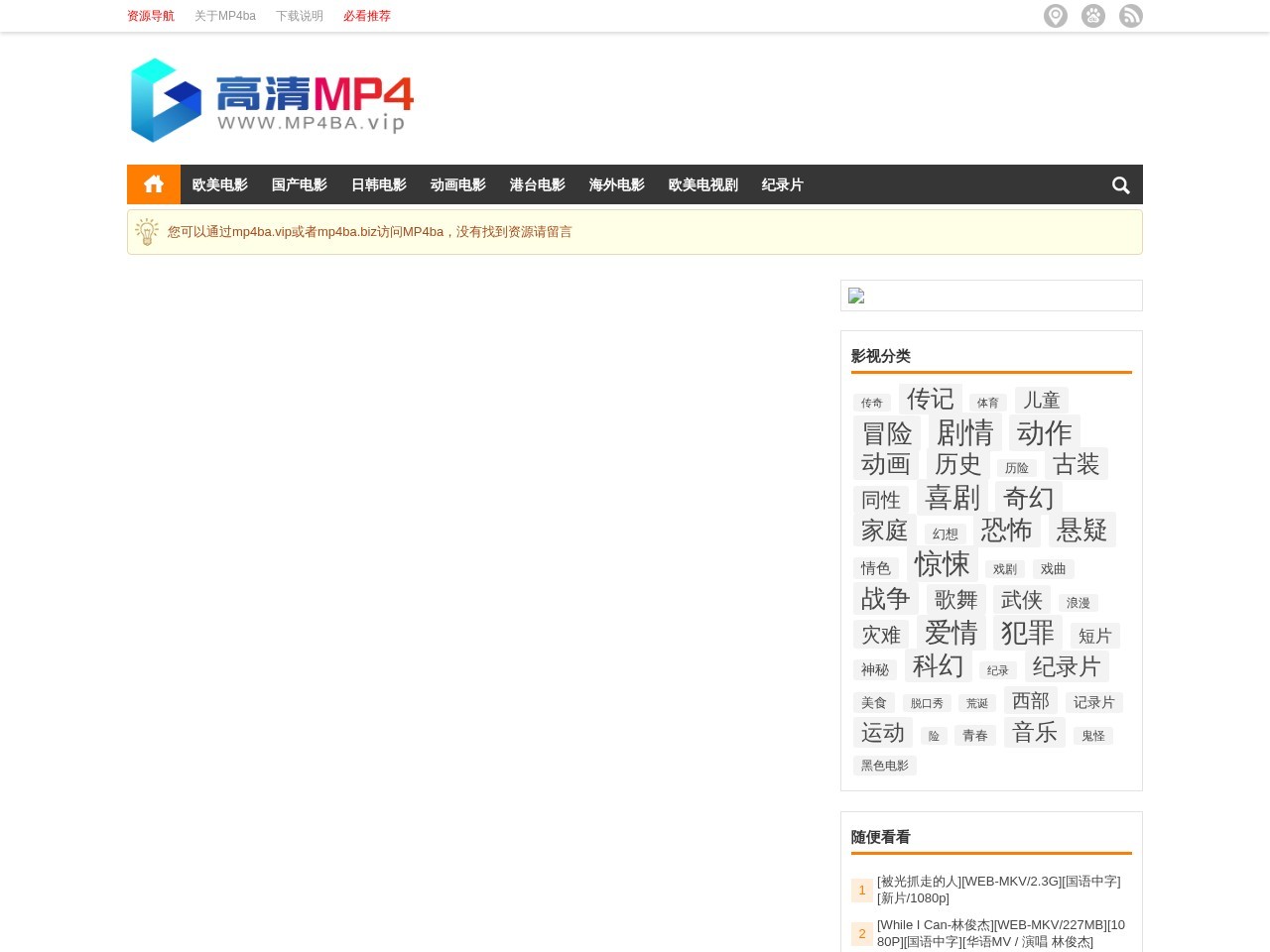
Task: Select the 体育 category tag
Action: point(988,403)
